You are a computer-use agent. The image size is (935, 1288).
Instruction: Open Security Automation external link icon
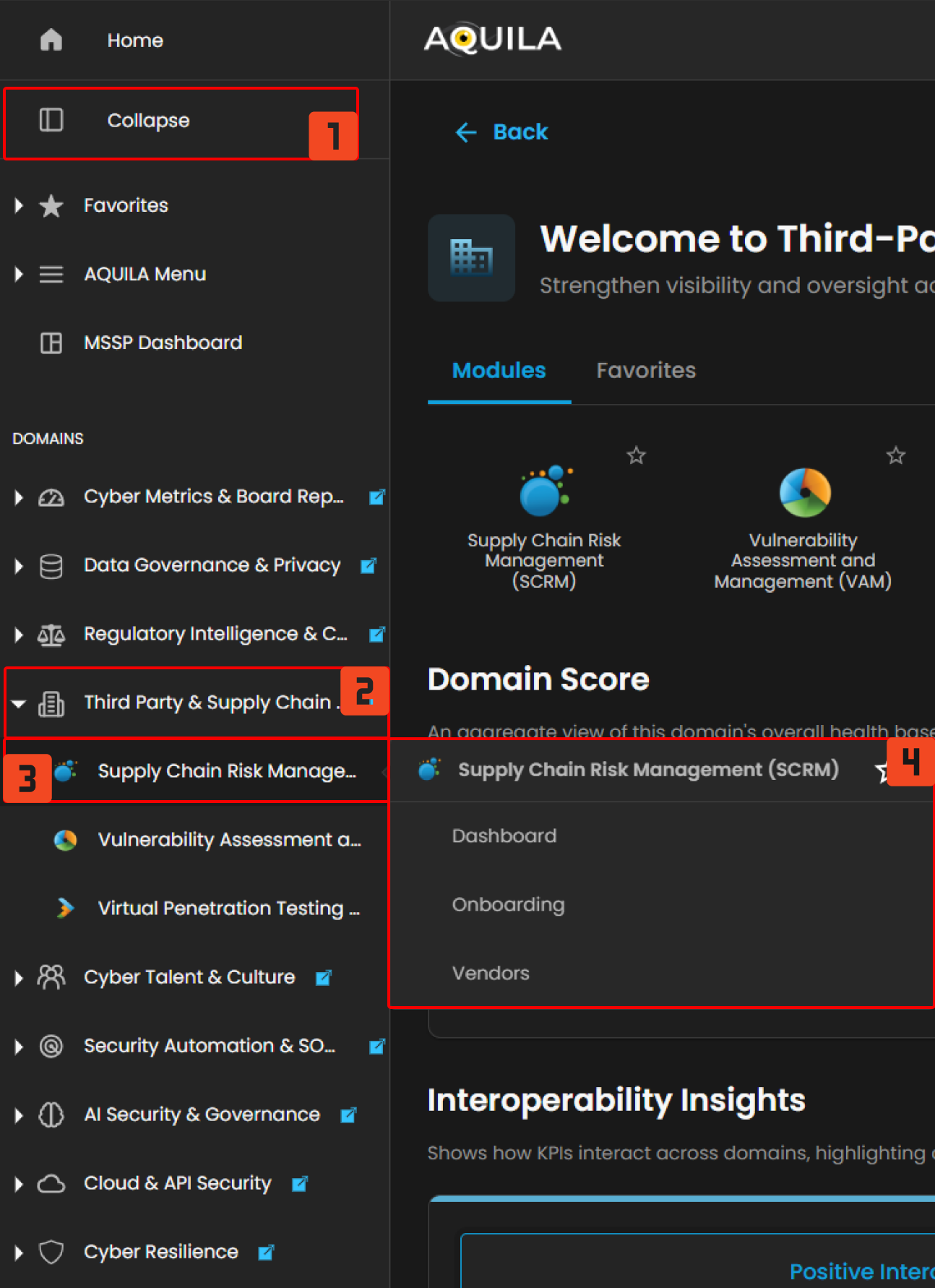click(376, 1046)
